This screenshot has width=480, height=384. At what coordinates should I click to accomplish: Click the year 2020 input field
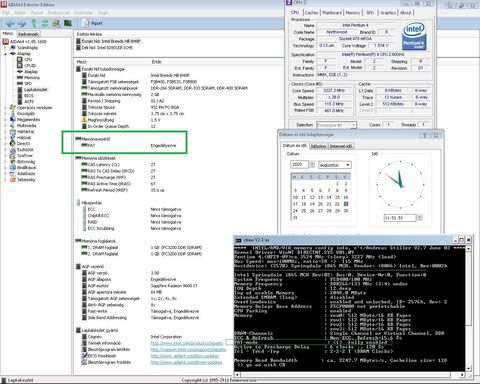coord(300,164)
